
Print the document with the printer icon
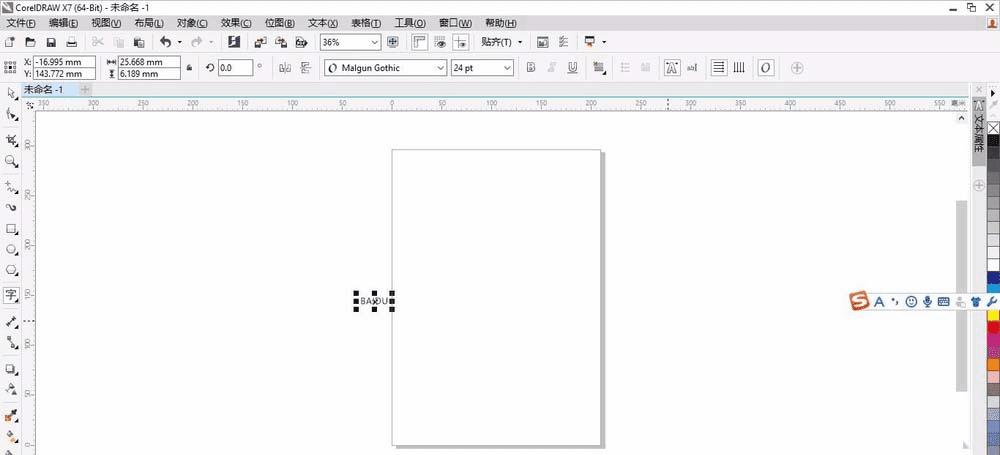coord(72,42)
